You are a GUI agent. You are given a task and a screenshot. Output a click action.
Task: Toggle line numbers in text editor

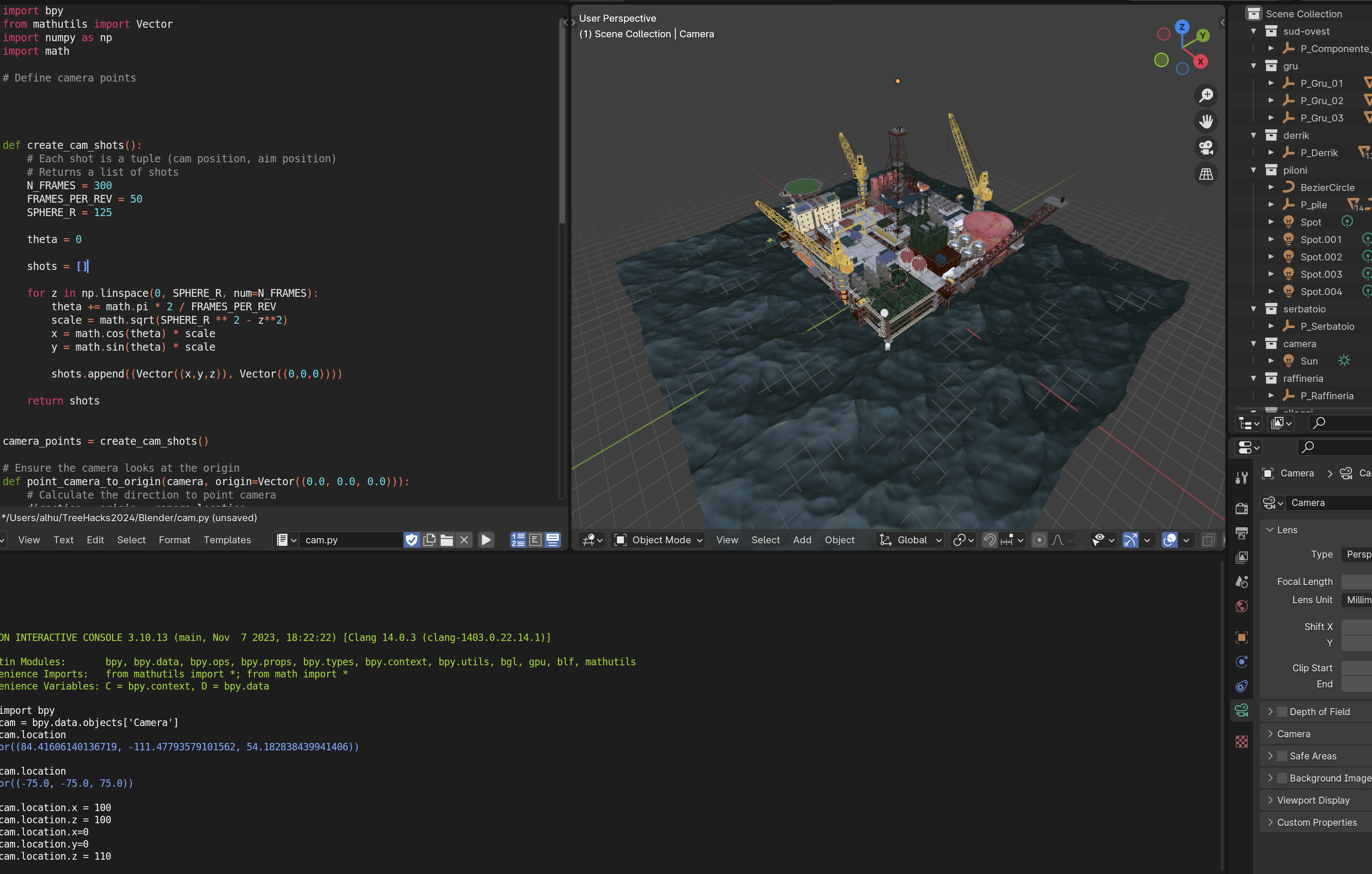[518, 540]
